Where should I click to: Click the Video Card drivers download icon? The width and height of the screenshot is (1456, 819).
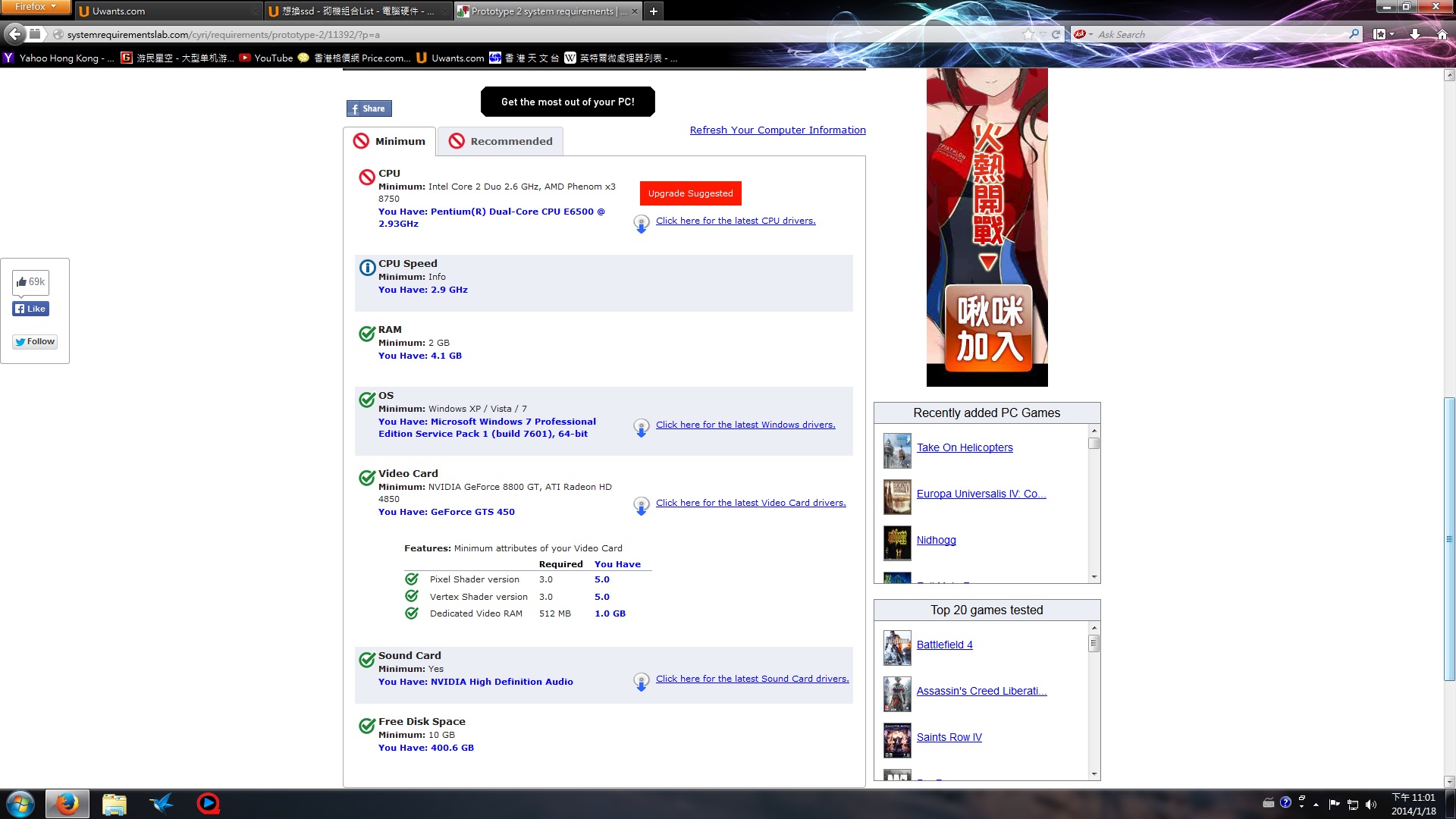(x=642, y=506)
